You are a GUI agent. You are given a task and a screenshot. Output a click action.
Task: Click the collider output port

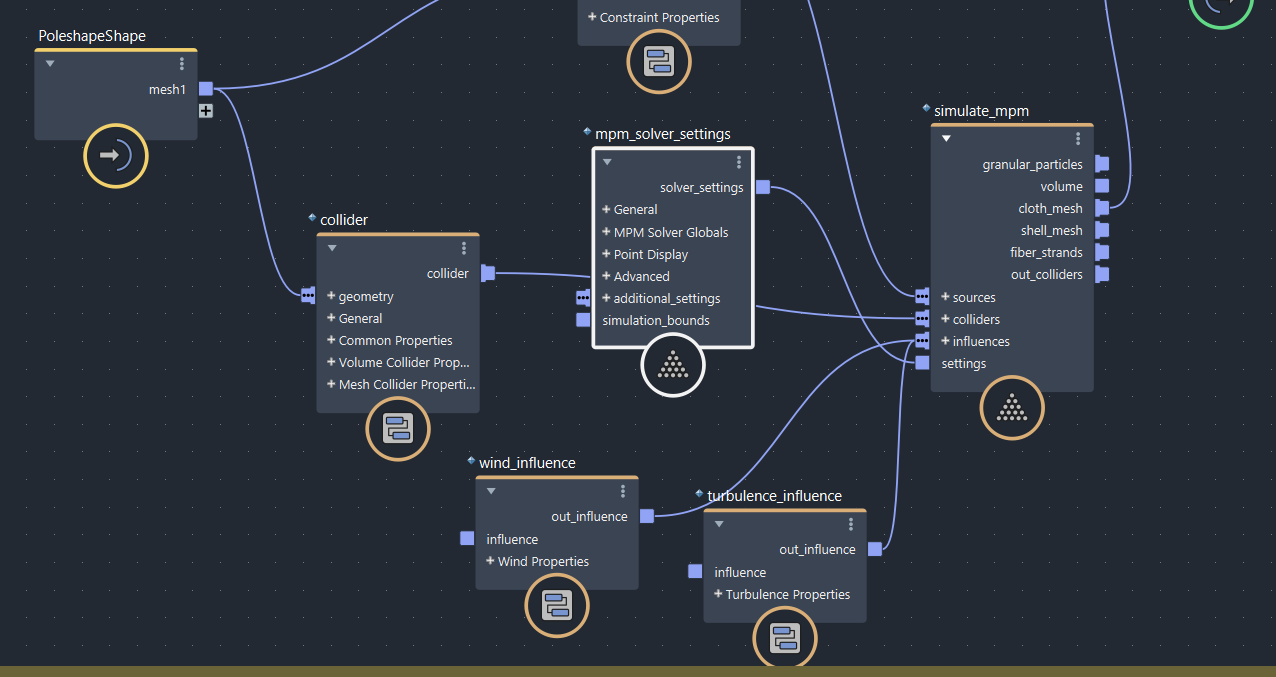(488, 273)
